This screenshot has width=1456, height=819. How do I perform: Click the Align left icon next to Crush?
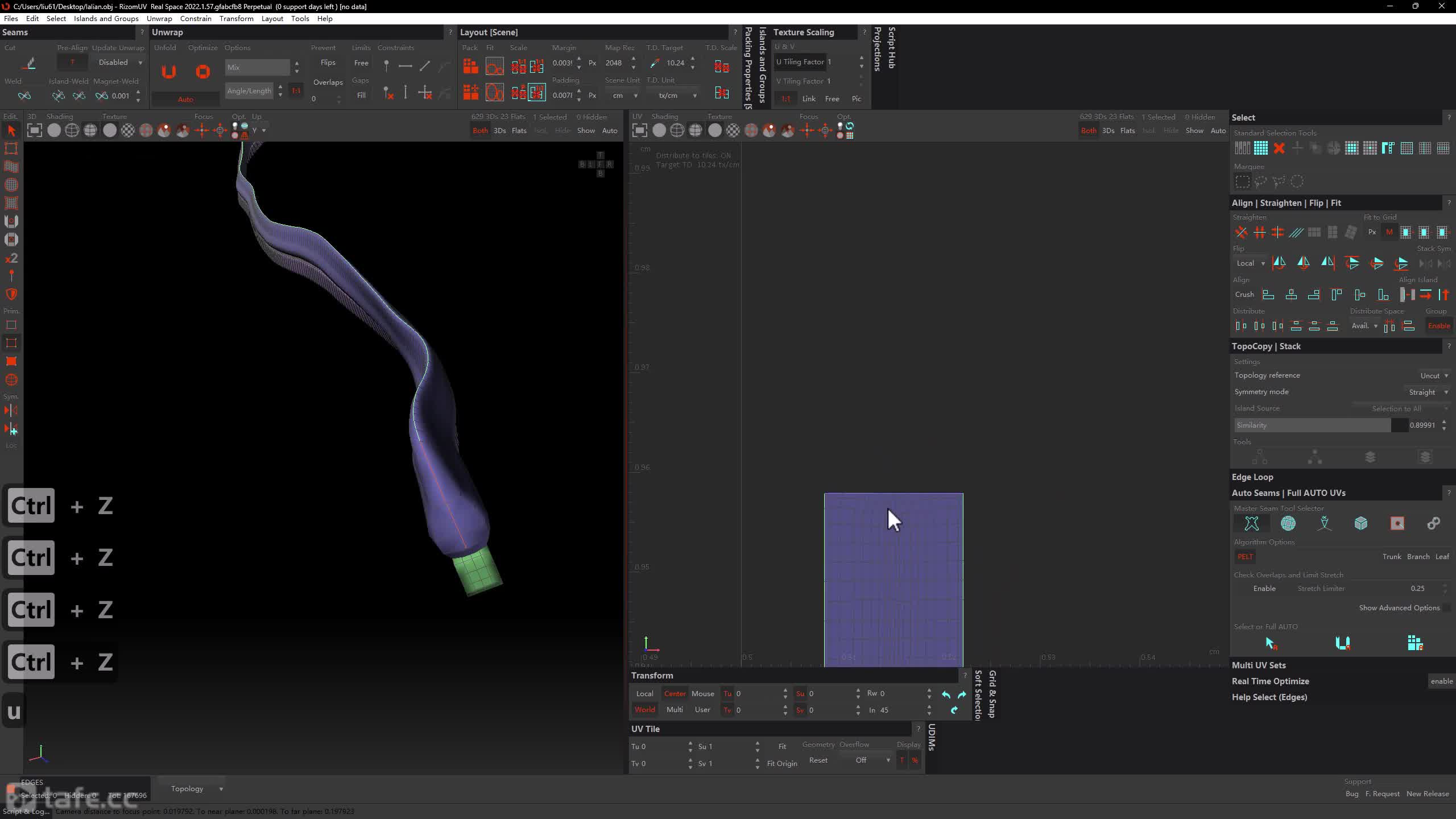pyautogui.click(x=1268, y=295)
